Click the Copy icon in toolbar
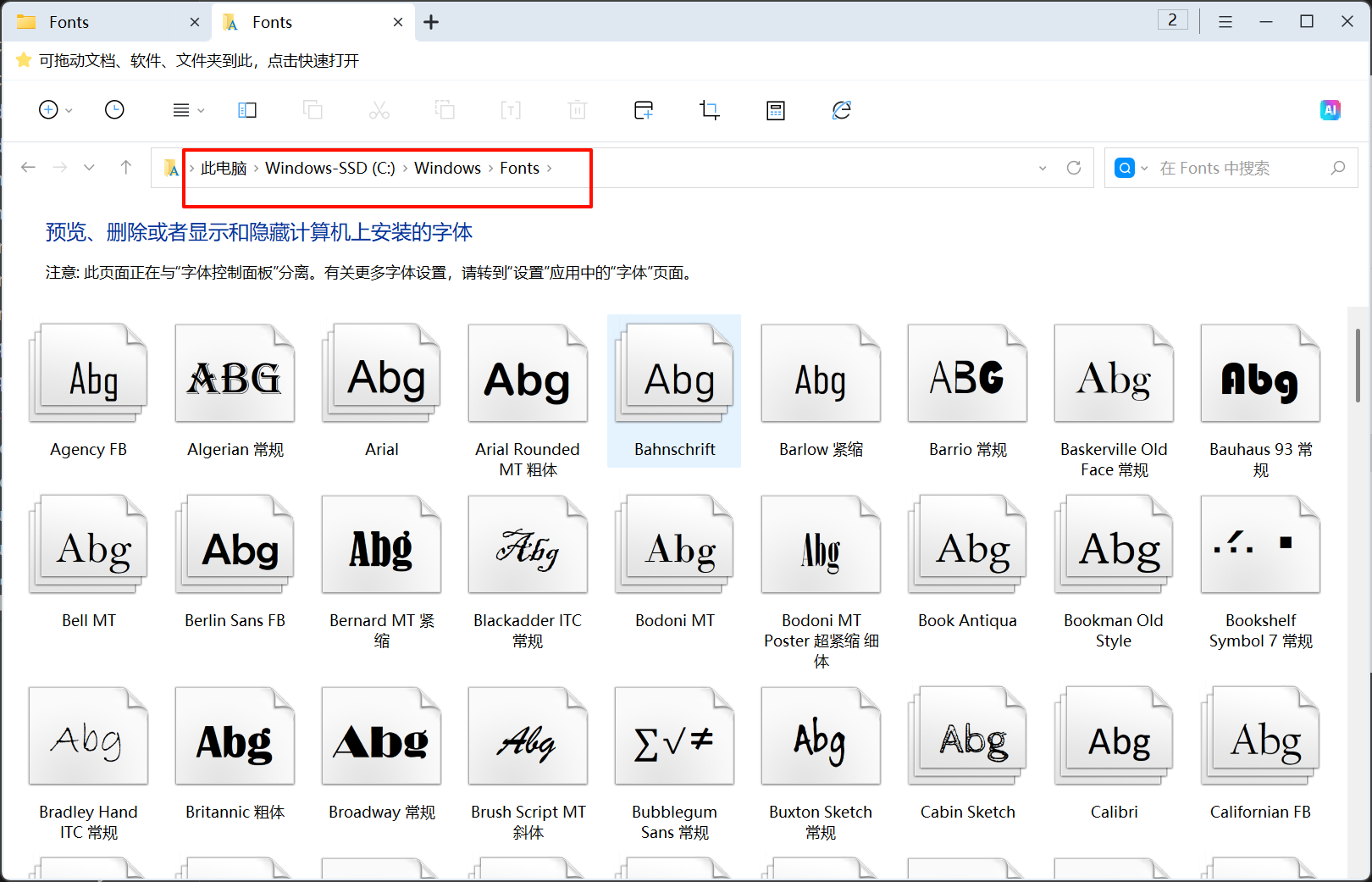This screenshot has height=882, width=1372. [x=313, y=110]
